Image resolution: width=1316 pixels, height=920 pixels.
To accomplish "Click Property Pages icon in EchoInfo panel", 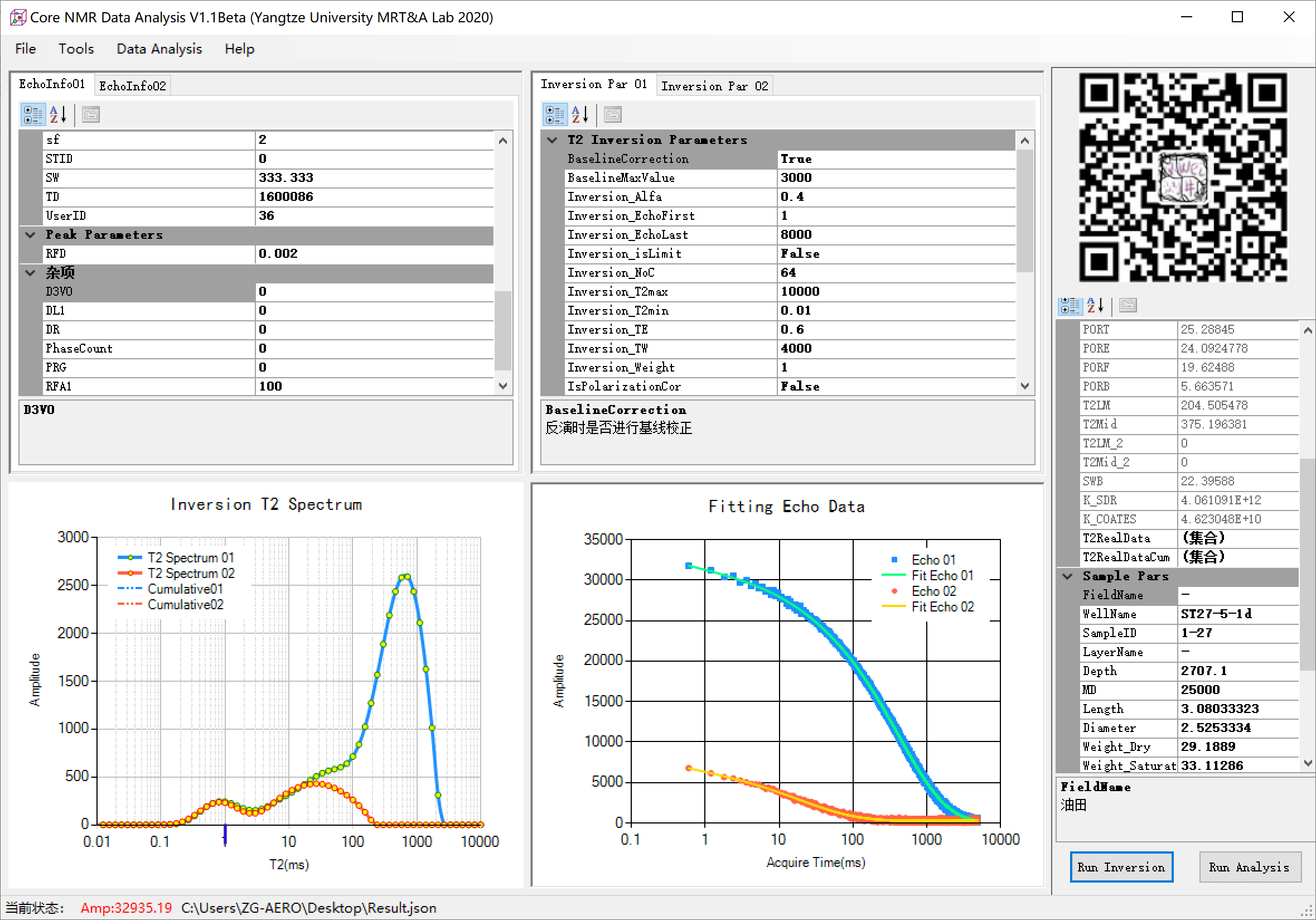I will [90, 115].
